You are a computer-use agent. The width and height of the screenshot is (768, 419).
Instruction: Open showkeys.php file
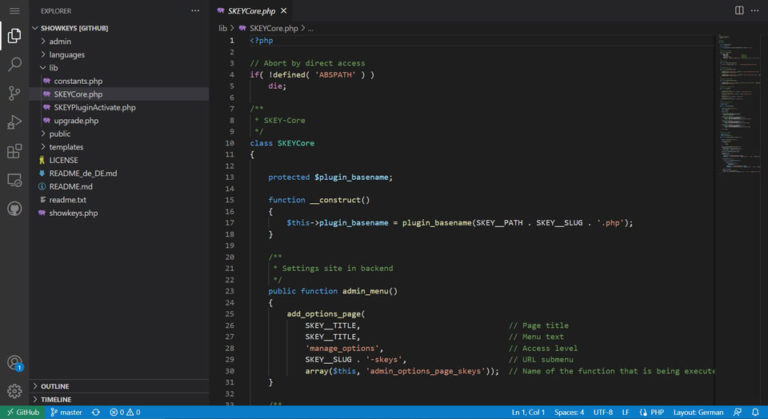(x=120, y=213)
